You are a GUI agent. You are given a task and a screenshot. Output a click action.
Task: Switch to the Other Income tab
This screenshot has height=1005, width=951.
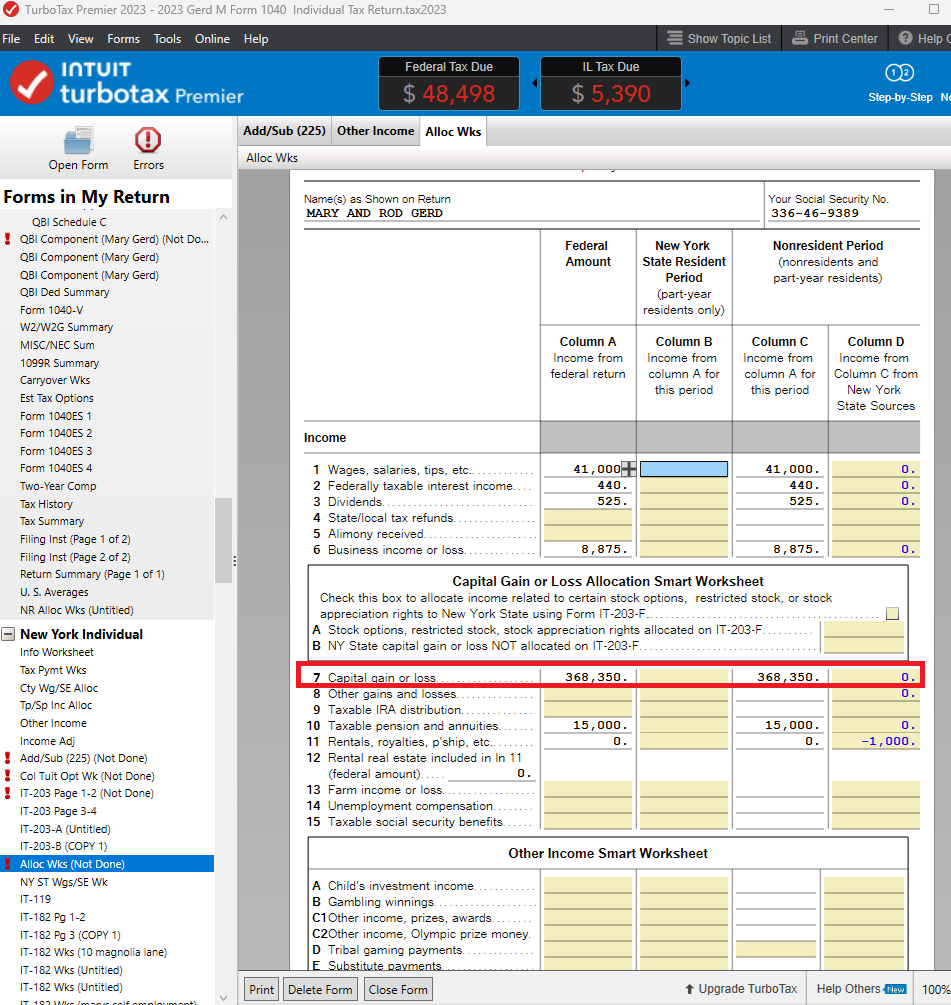tap(376, 131)
